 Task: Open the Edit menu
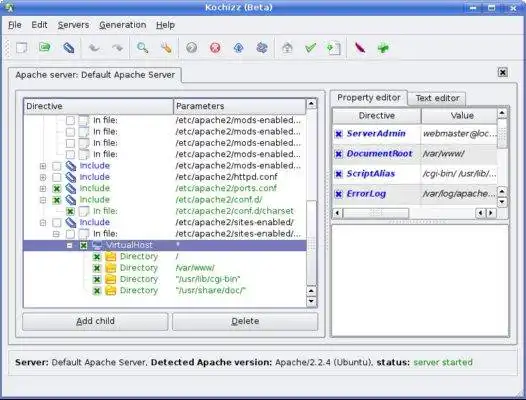tap(39, 25)
